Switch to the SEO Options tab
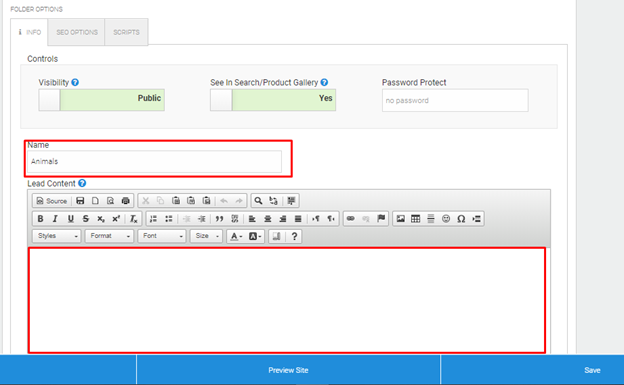Viewport: 624px width, 385px height. coord(77,32)
